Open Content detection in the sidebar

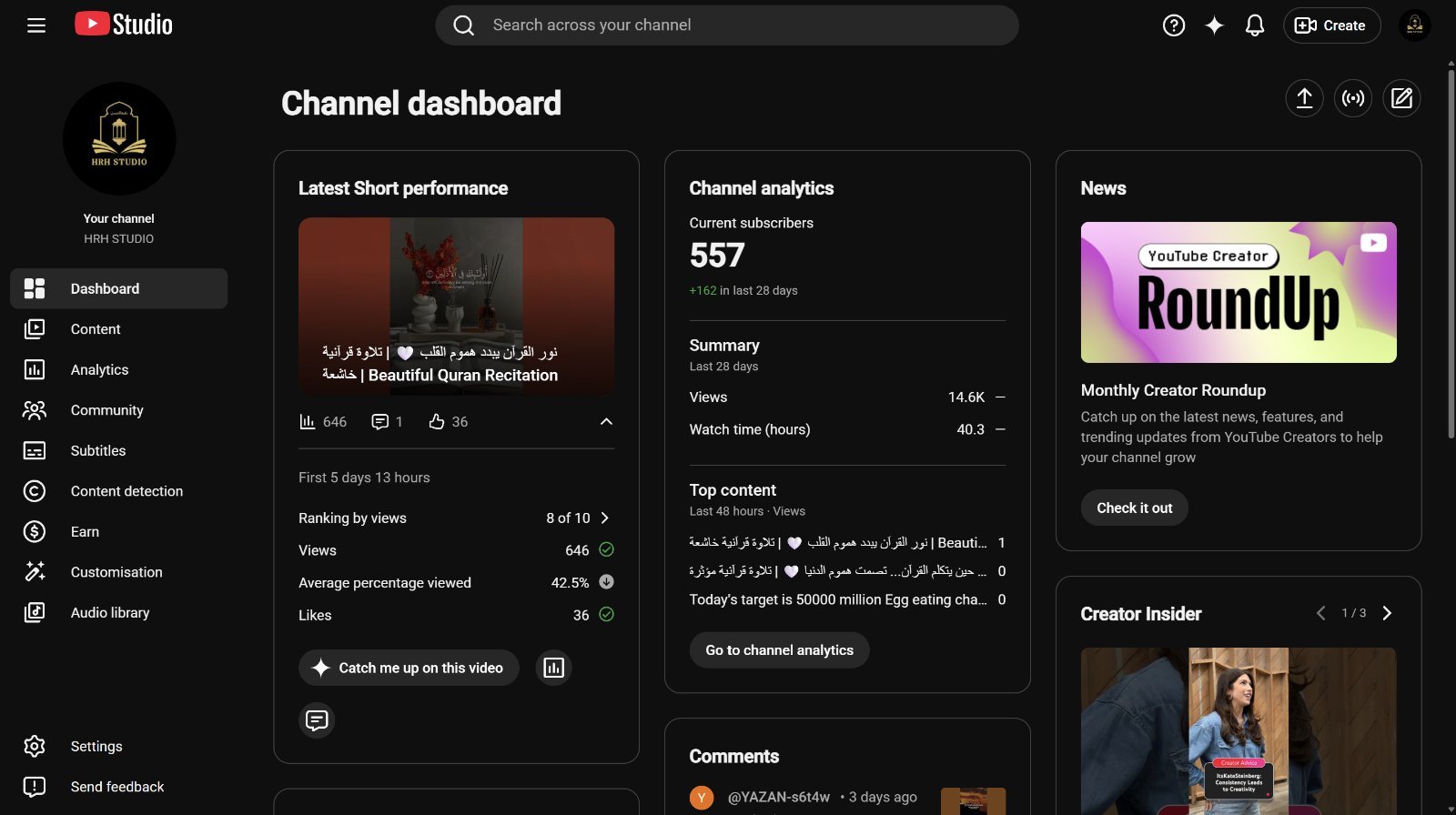pos(119,491)
